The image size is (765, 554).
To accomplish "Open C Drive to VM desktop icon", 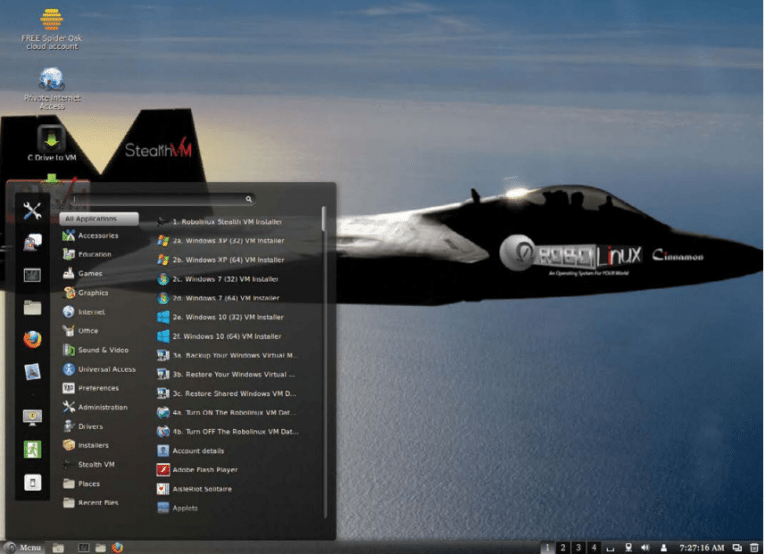I will (52, 143).
